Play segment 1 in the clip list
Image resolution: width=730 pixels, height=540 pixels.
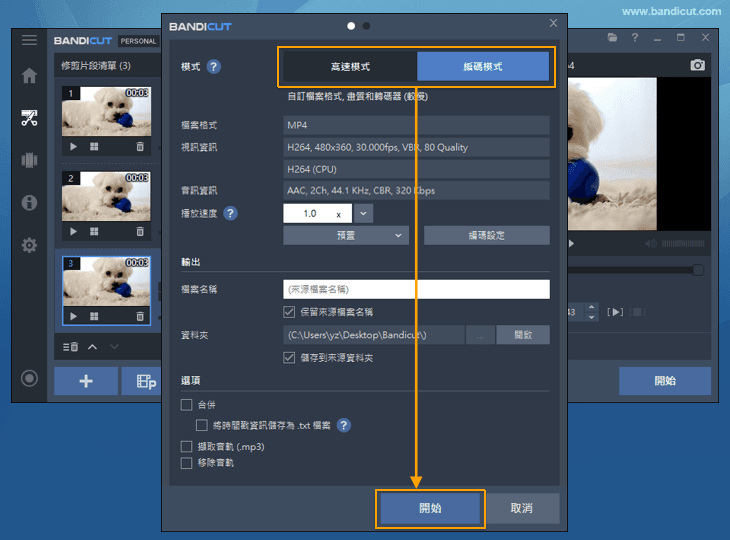[x=73, y=147]
